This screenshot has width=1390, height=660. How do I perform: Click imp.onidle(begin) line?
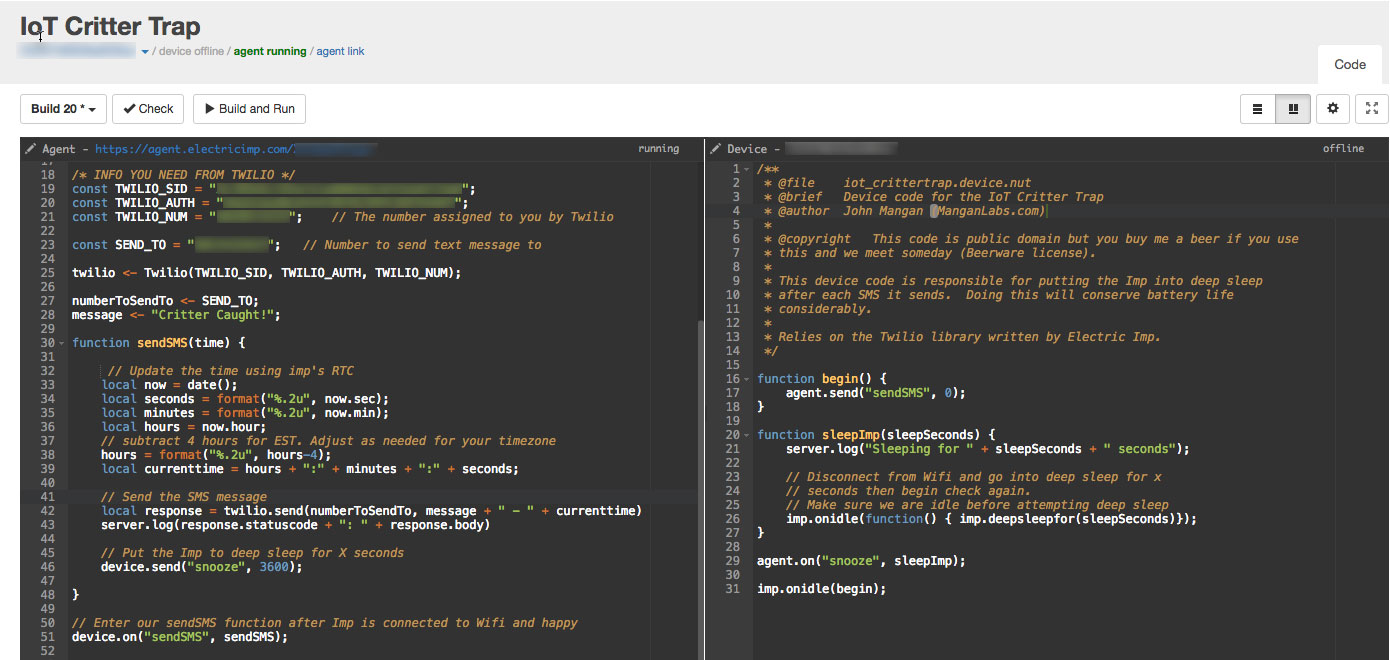point(822,589)
